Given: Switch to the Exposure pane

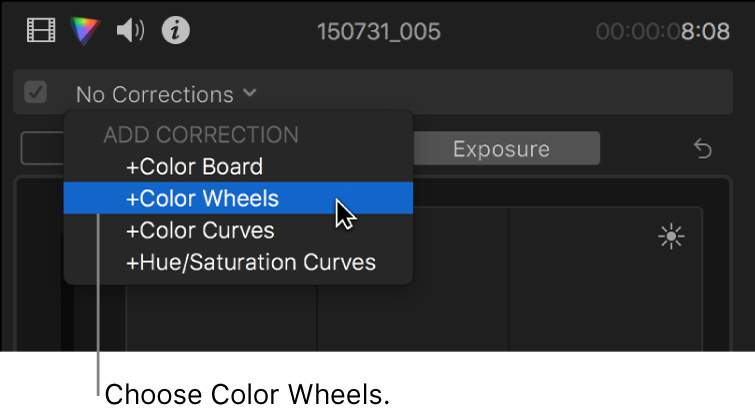Looking at the screenshot, I should pos(501,149).
